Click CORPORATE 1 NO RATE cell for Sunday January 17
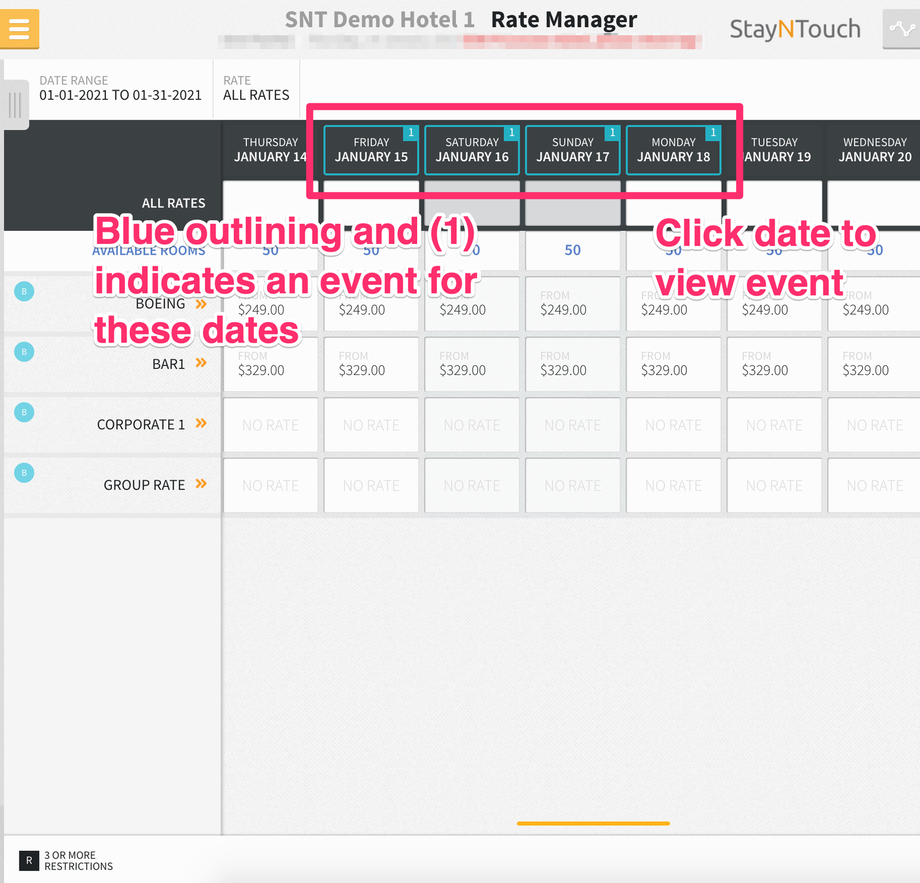920x883 pixels. (573, 425)
